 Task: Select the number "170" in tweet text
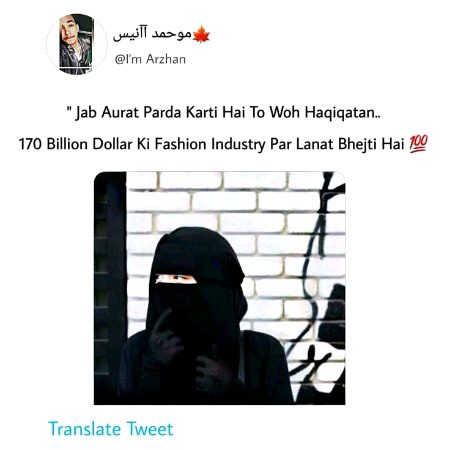[x=30, y=144]
